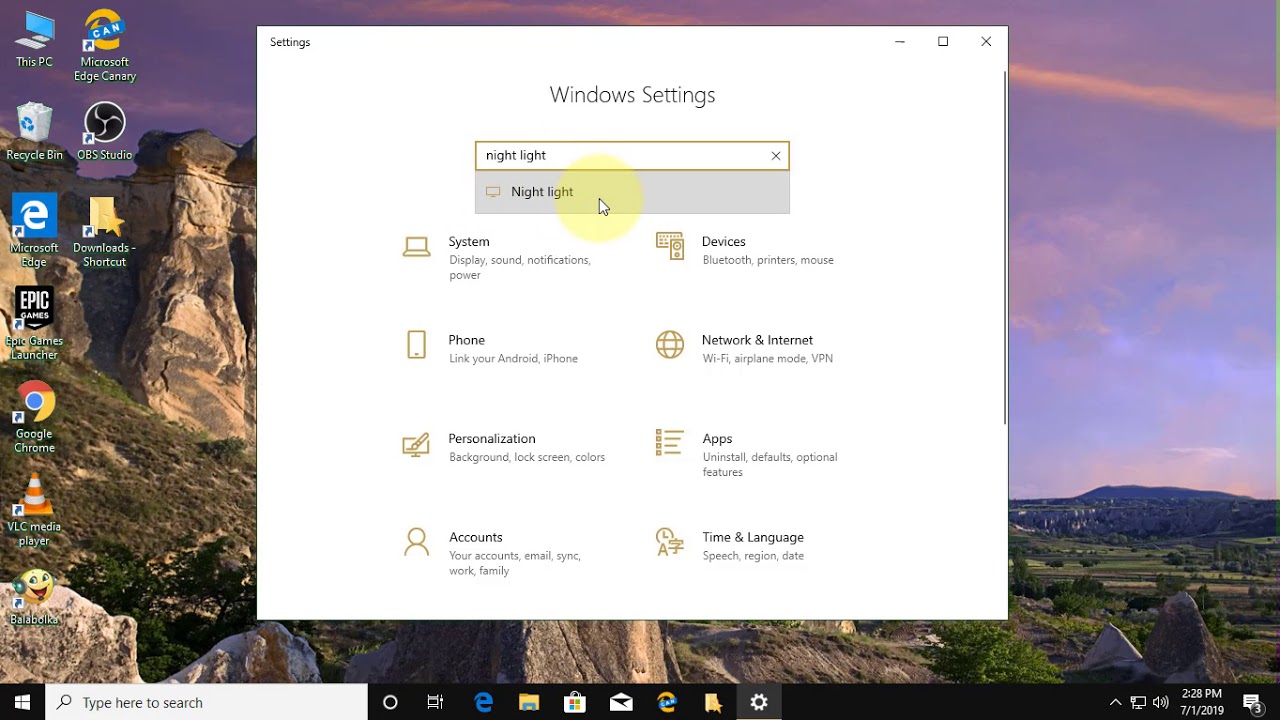This screenshot has height=720, width=1280.
Task: Select Microsoft Edge Canary desktop icon
Action: point(105,46)
